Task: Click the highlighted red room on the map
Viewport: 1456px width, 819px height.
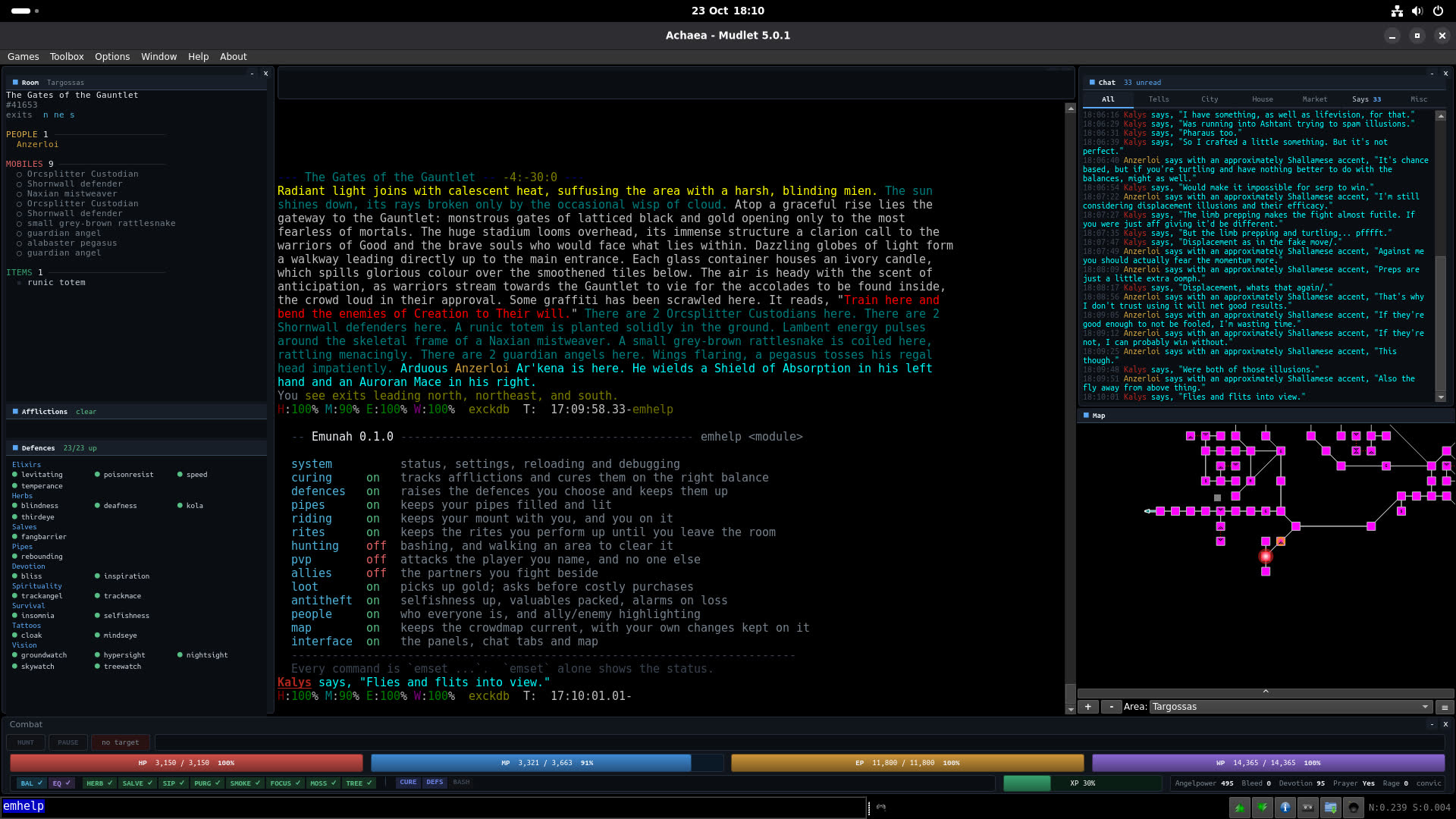Action: click(x=1266, y=557)
